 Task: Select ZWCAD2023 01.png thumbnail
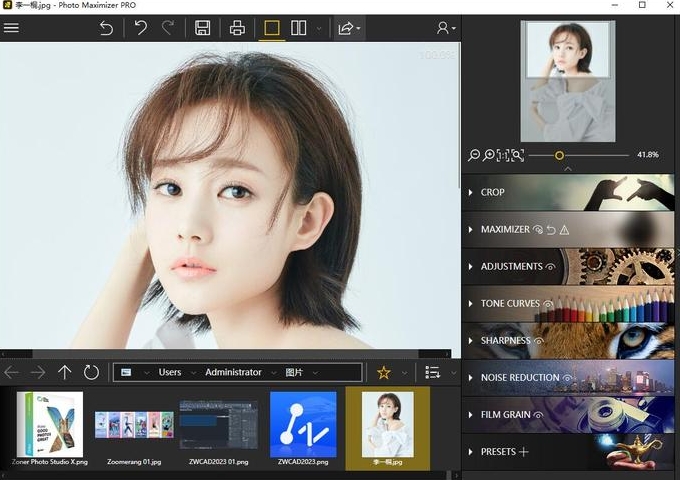(x=219, y=429)
